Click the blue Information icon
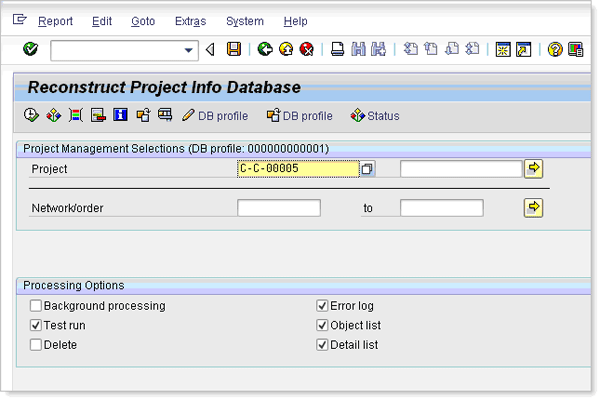Screen dimensions: 600x400 (120, 116)
